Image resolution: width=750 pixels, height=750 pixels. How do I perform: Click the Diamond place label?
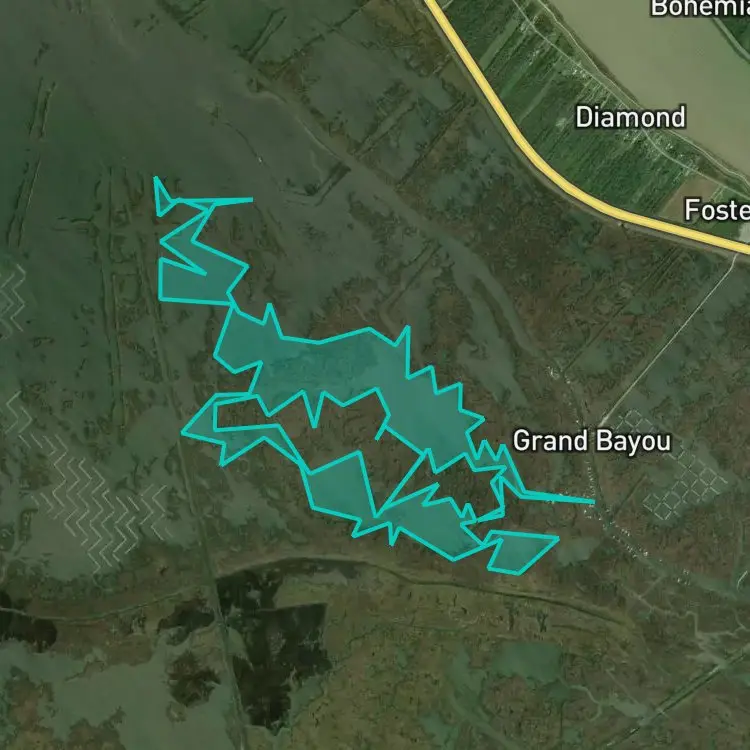click(x=630, y=117)
